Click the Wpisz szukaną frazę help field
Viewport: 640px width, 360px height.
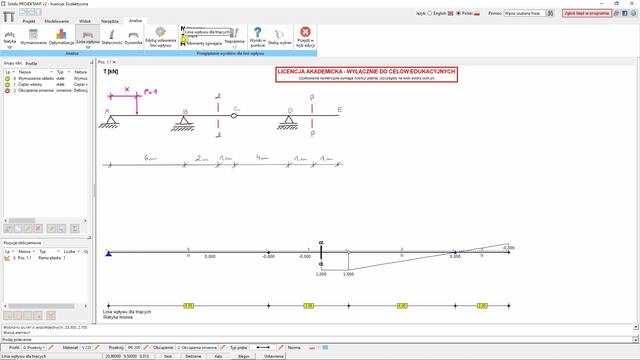[525, 13]
